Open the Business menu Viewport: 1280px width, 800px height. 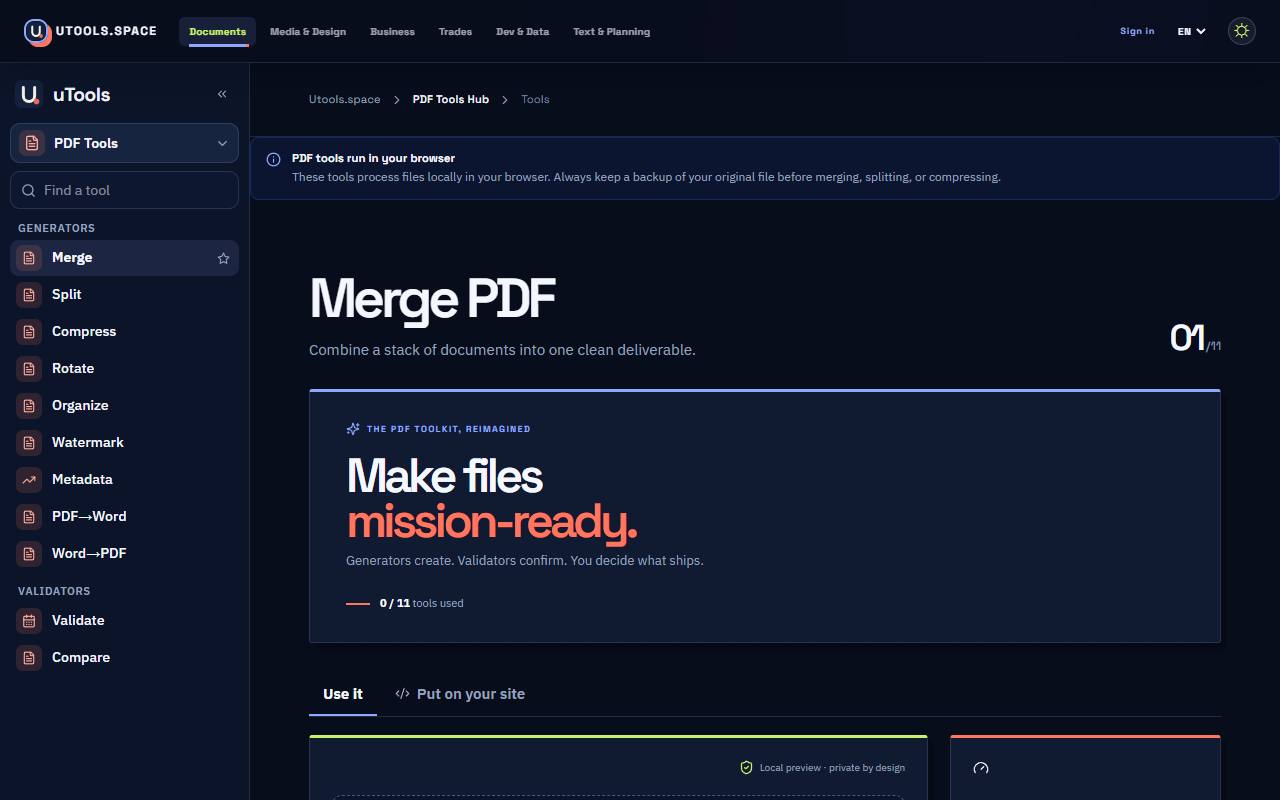tap(392, 31)
